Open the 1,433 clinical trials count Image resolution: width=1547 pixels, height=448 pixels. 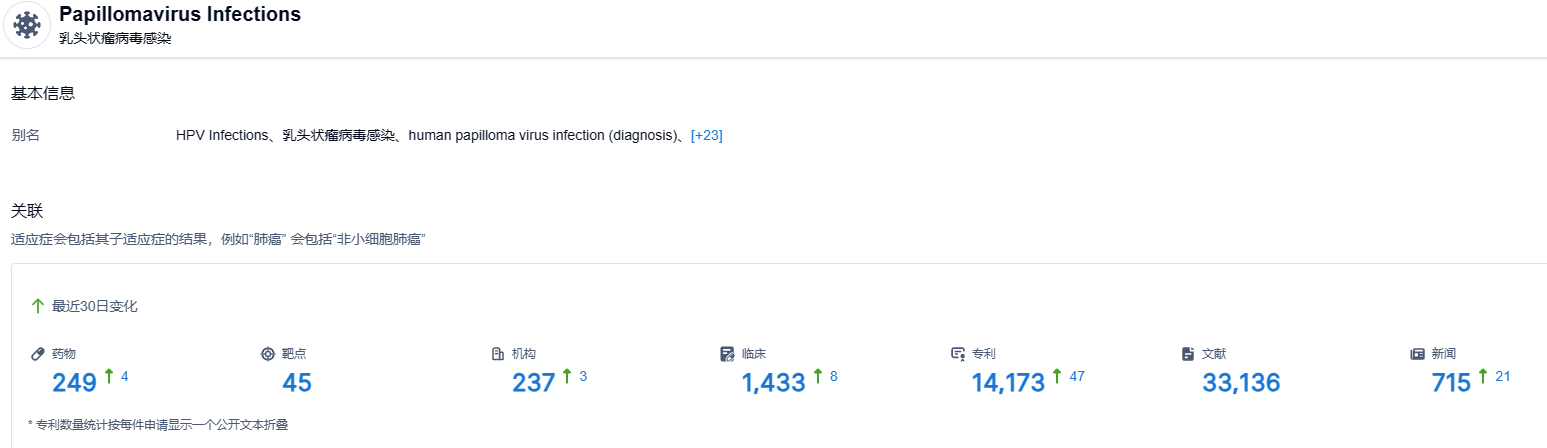pyautogui.click(x=773, y=382)
